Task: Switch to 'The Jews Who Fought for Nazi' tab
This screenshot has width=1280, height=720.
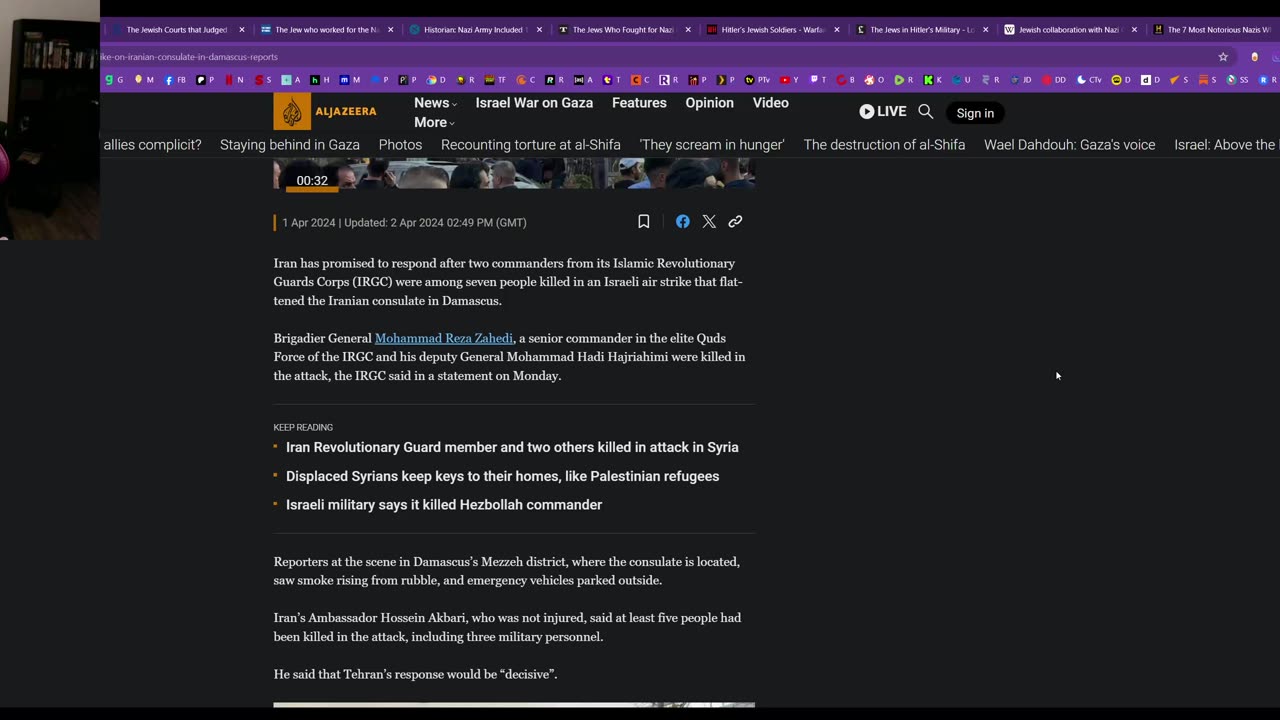Action: (623, 30)
